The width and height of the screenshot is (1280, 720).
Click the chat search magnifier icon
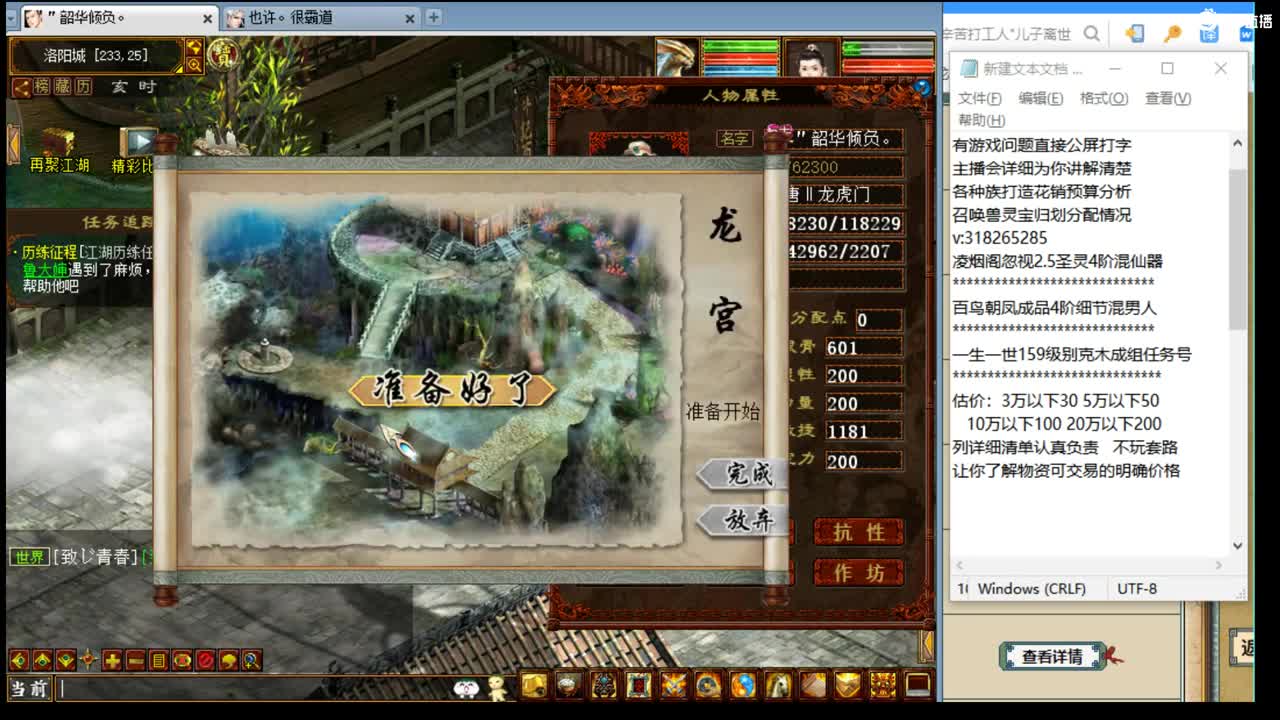pos(252,660)
